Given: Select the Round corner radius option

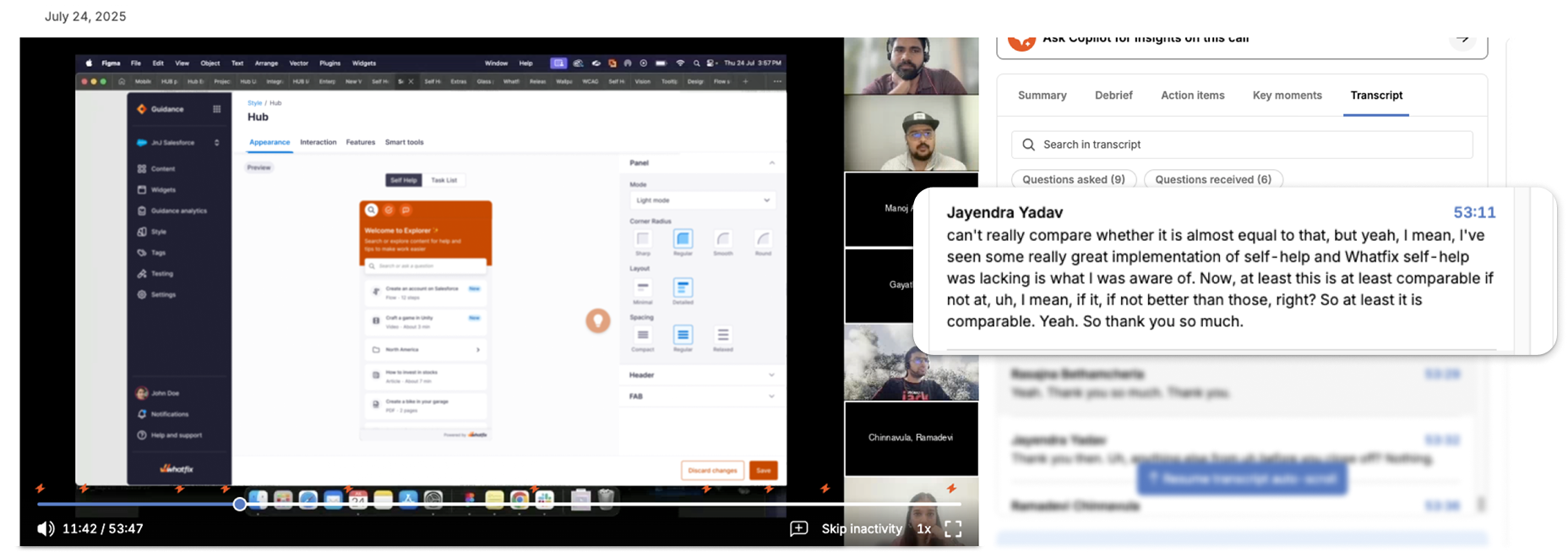Looking at the screenshot, I should coord(763,239).
